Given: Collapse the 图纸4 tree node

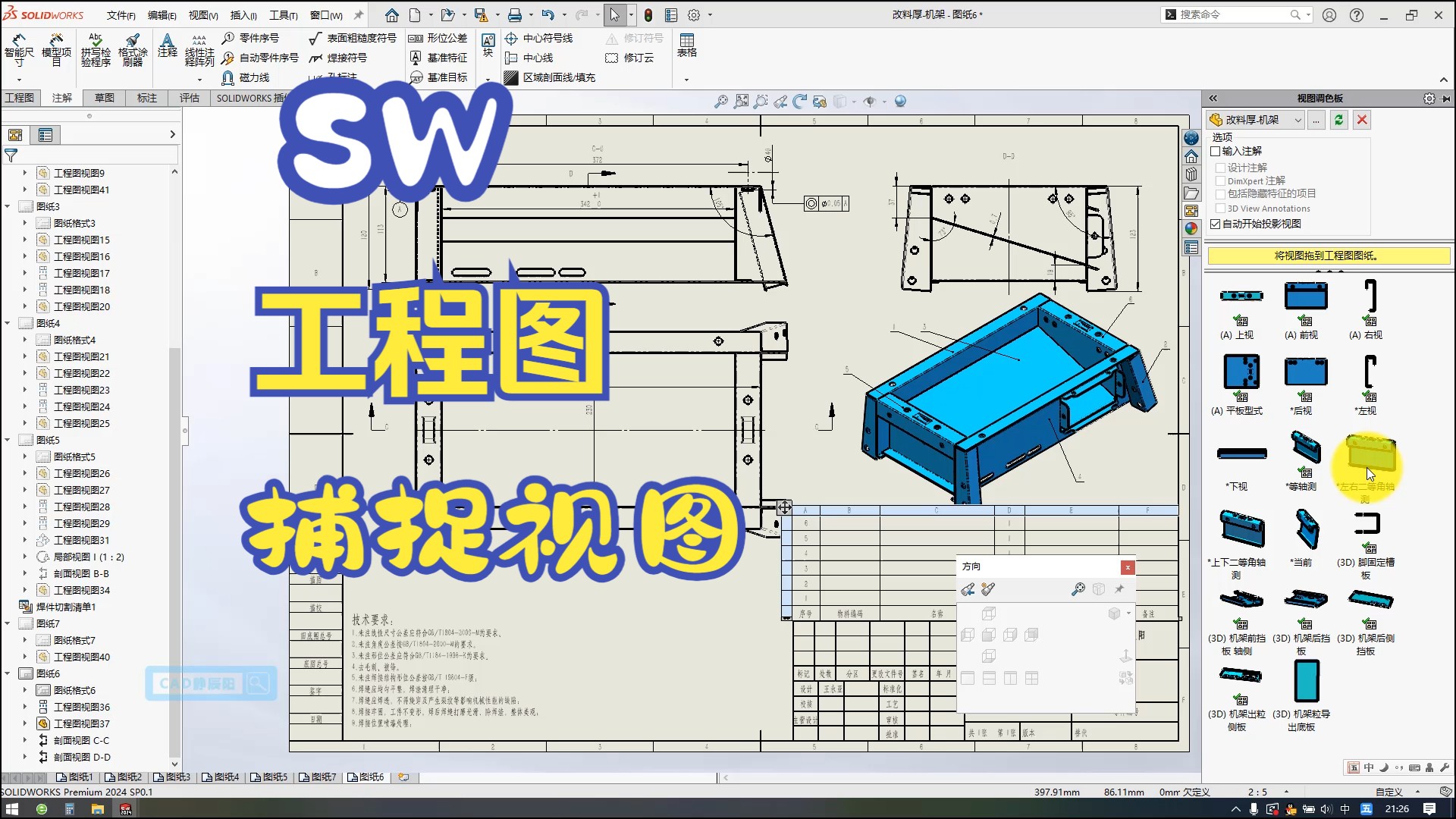Looking at the screenshot, I should point(8,323).
